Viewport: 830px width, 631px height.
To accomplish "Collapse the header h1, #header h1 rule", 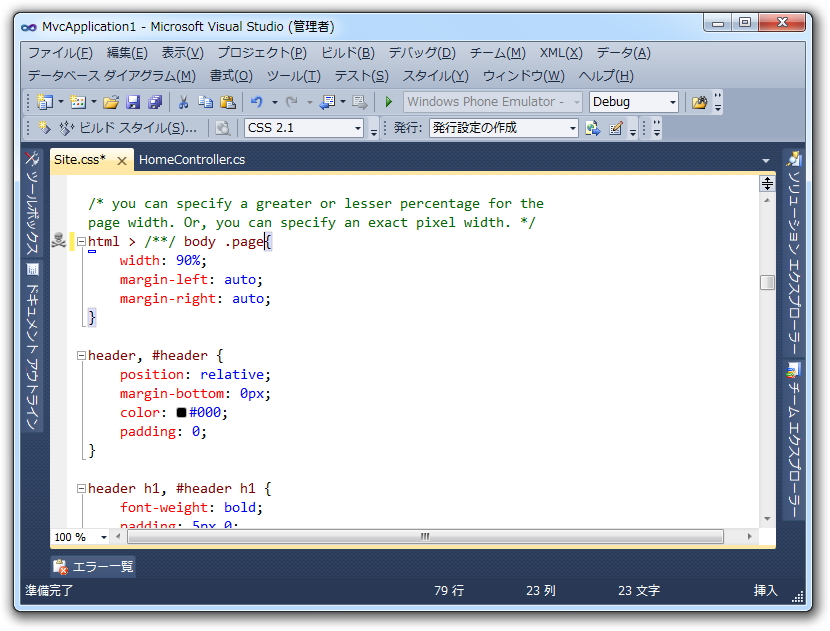I will tap(81, 488).
